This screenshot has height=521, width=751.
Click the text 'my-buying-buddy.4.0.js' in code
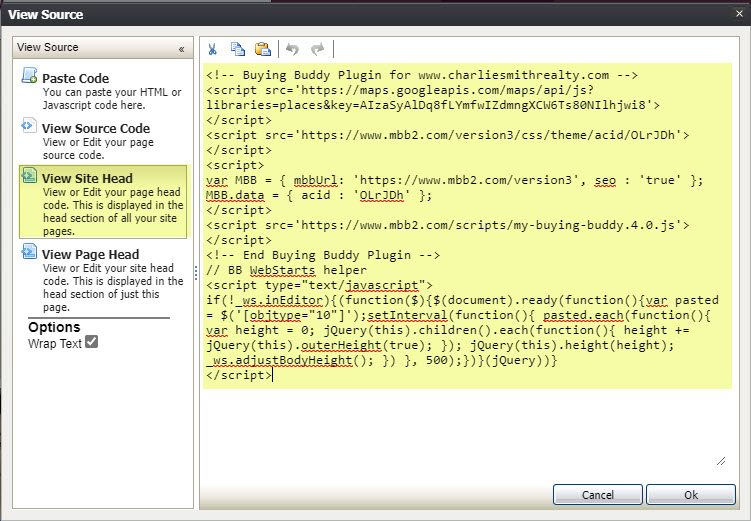(x=594, y=225)
